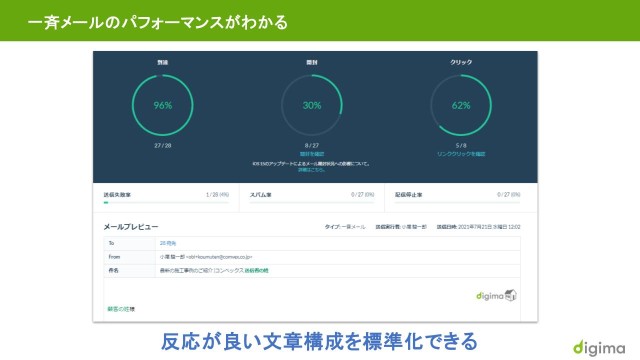The width and height of the screenshot is (640, 360).
Task: Select the 27/28 delivered count
Action: 162,145
